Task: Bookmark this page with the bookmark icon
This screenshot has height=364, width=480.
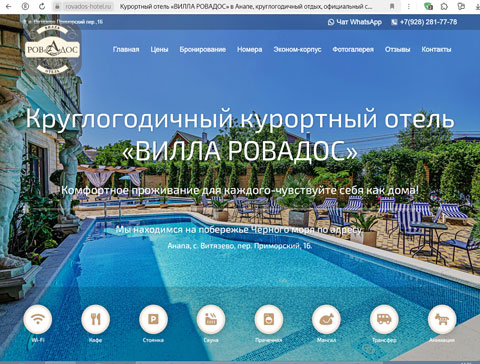Action: pyautogui.click(x=392, y=6)
